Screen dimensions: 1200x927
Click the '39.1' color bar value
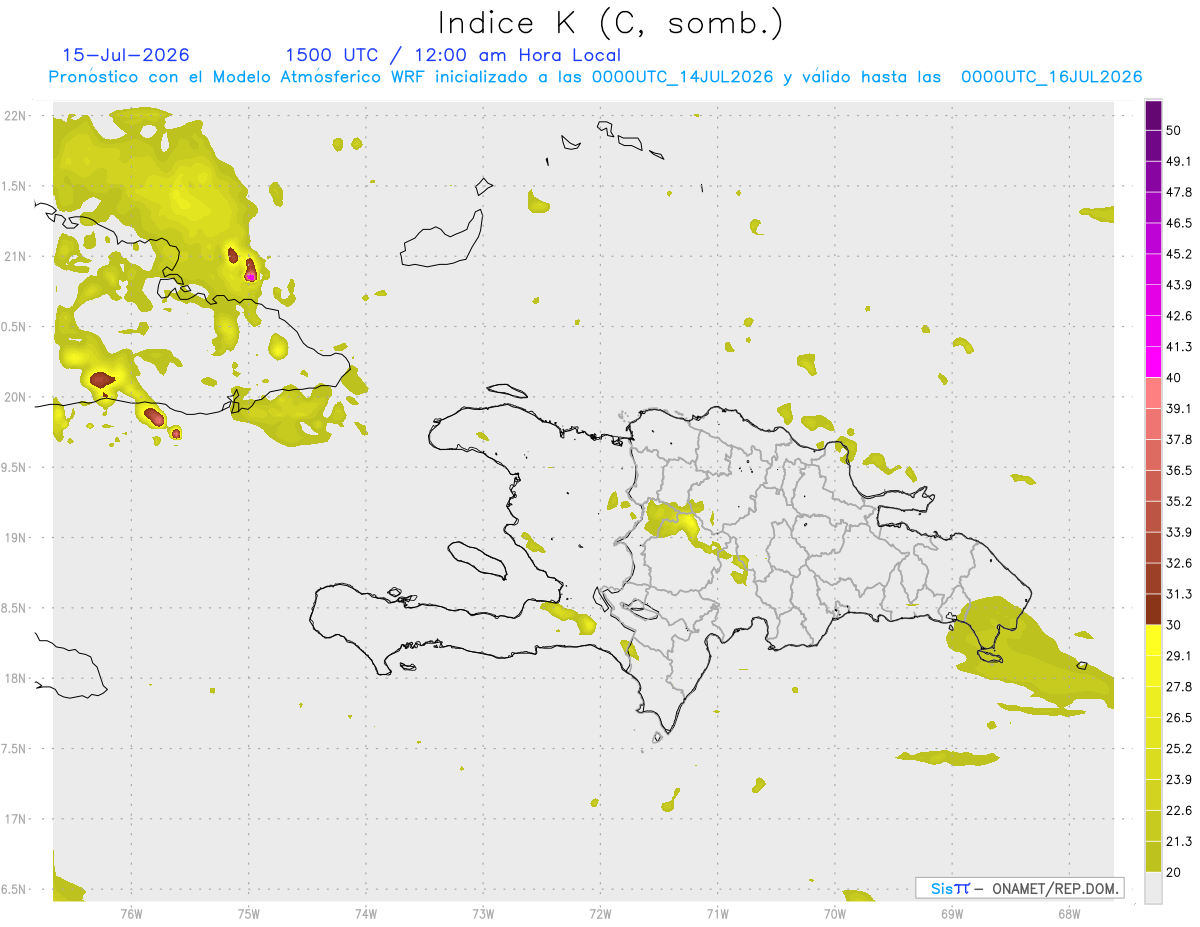[1179, 408]
